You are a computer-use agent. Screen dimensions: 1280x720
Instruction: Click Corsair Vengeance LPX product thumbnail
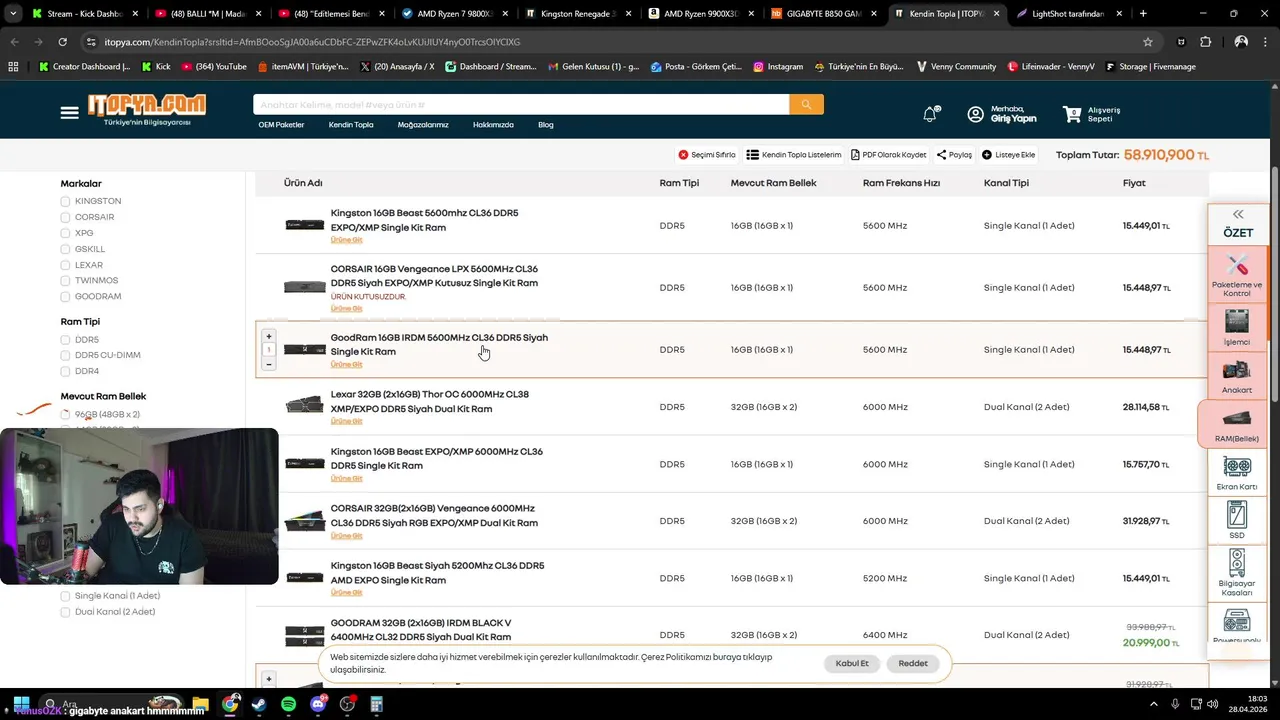(304, 287)
